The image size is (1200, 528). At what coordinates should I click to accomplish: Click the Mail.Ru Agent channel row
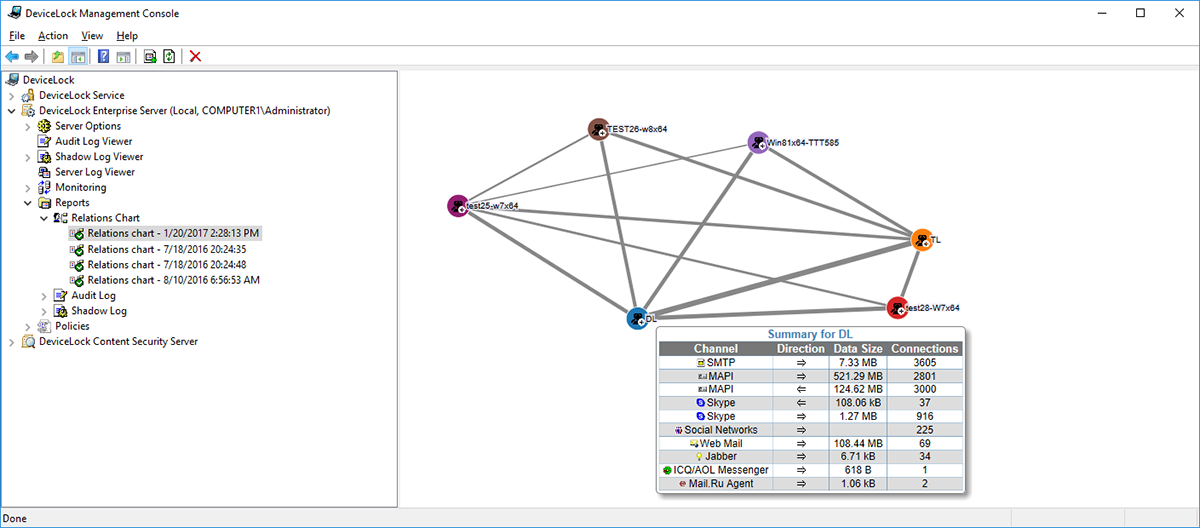[x=810, y=484]
